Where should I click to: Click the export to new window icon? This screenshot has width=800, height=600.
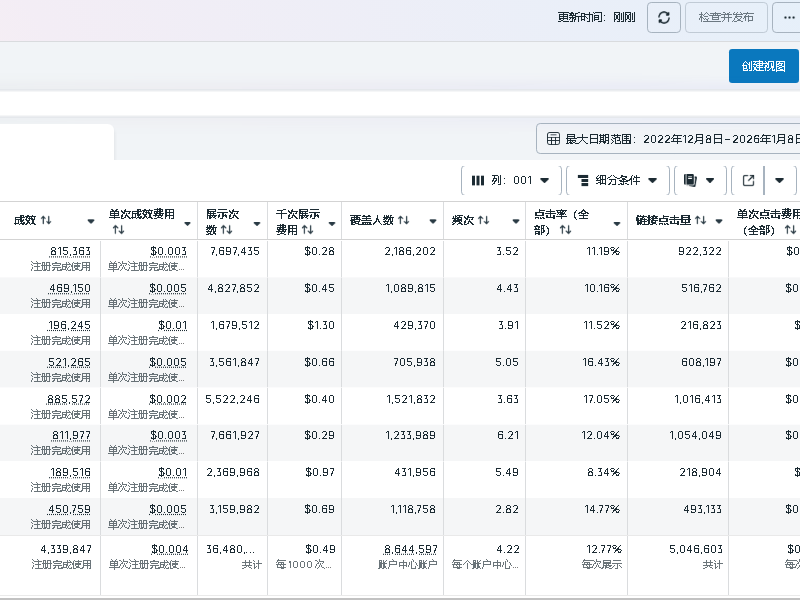[x=748, y=181]
